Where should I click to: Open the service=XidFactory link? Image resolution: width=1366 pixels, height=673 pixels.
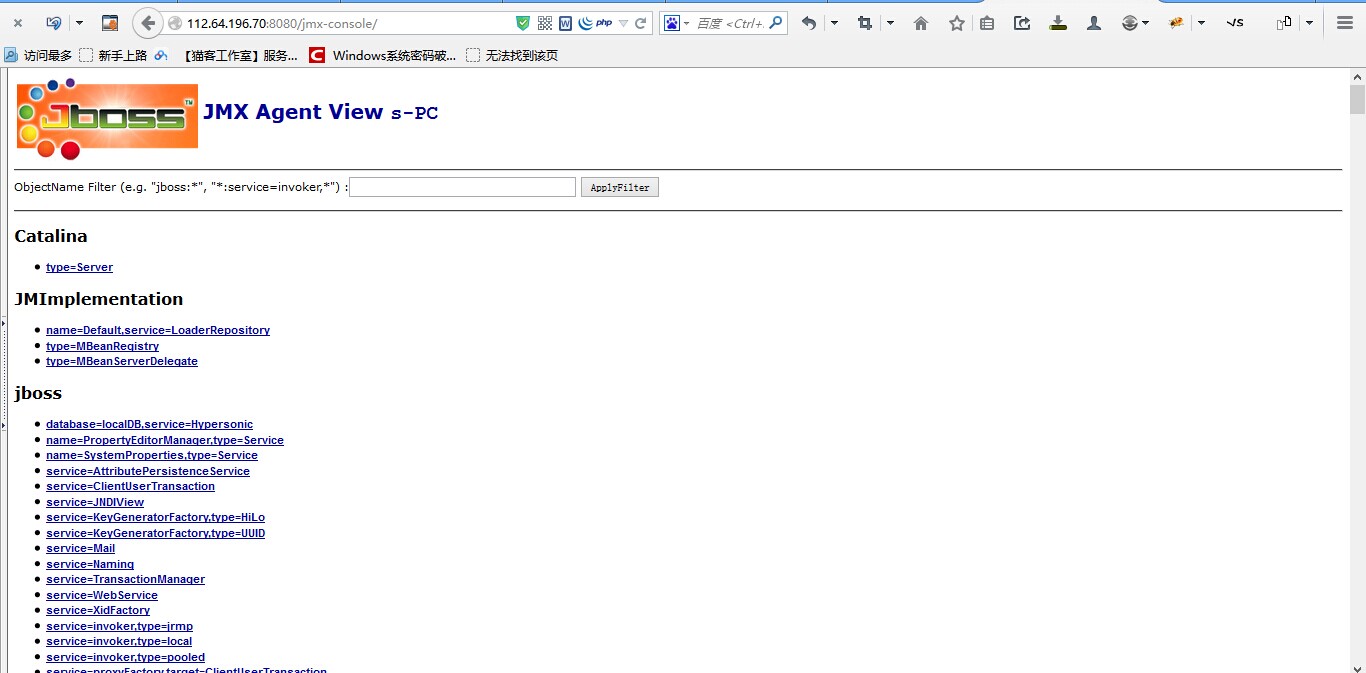[98, 610]
